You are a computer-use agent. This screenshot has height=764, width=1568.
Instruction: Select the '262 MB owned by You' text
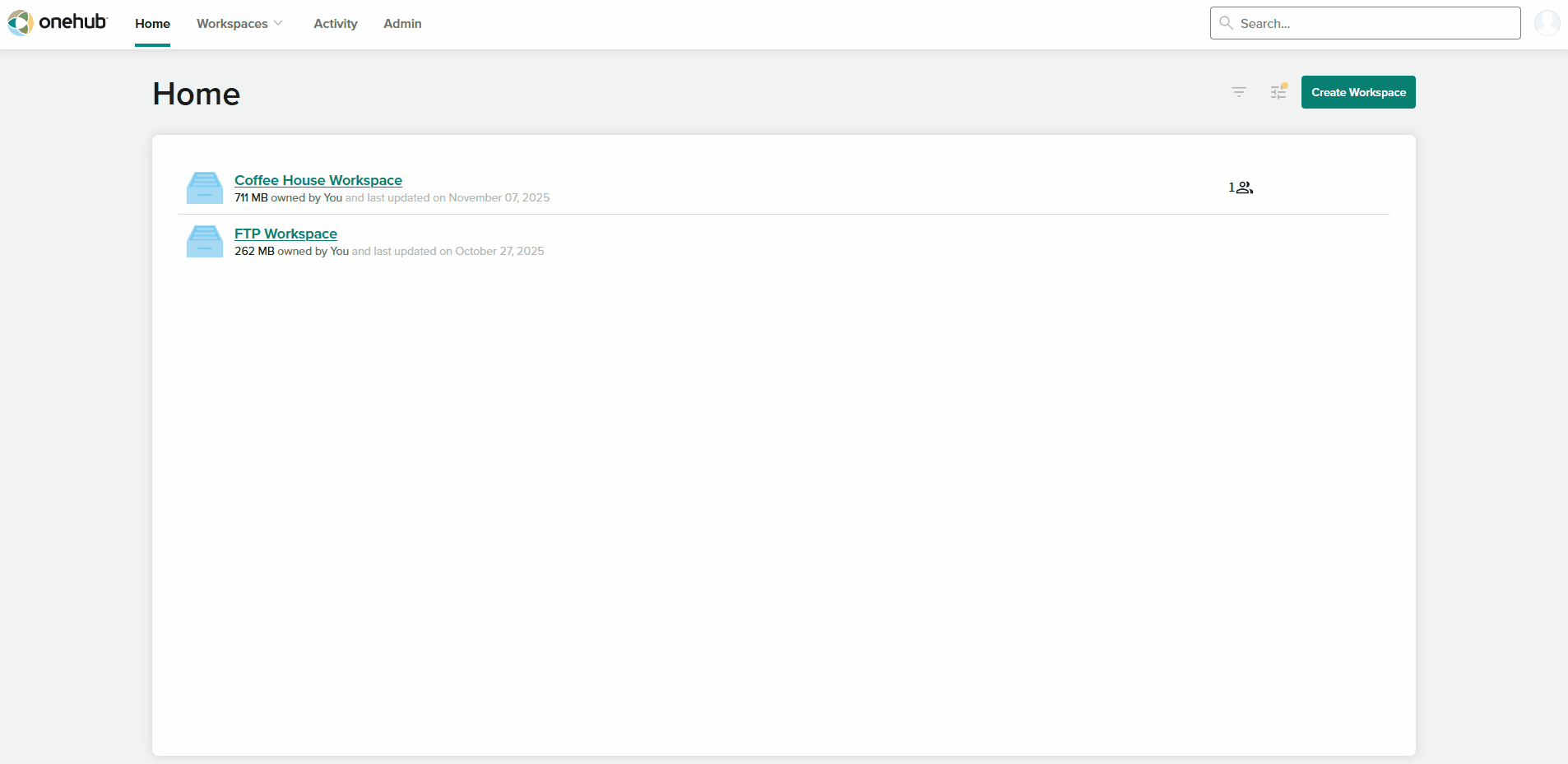[291, 251]
